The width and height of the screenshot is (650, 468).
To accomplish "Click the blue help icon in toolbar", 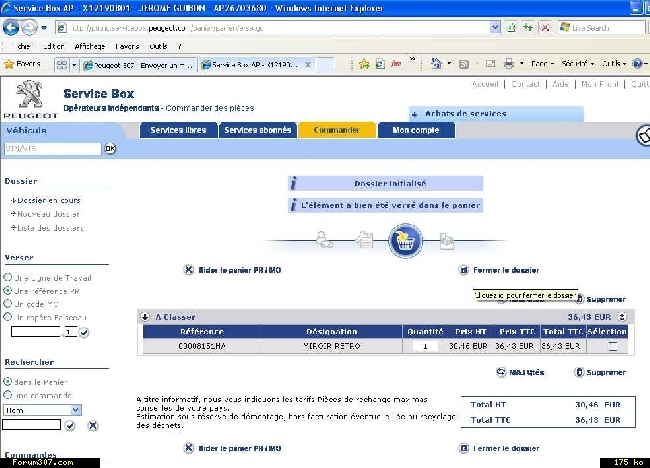I will pyautogui.click(x=638, y=63).
